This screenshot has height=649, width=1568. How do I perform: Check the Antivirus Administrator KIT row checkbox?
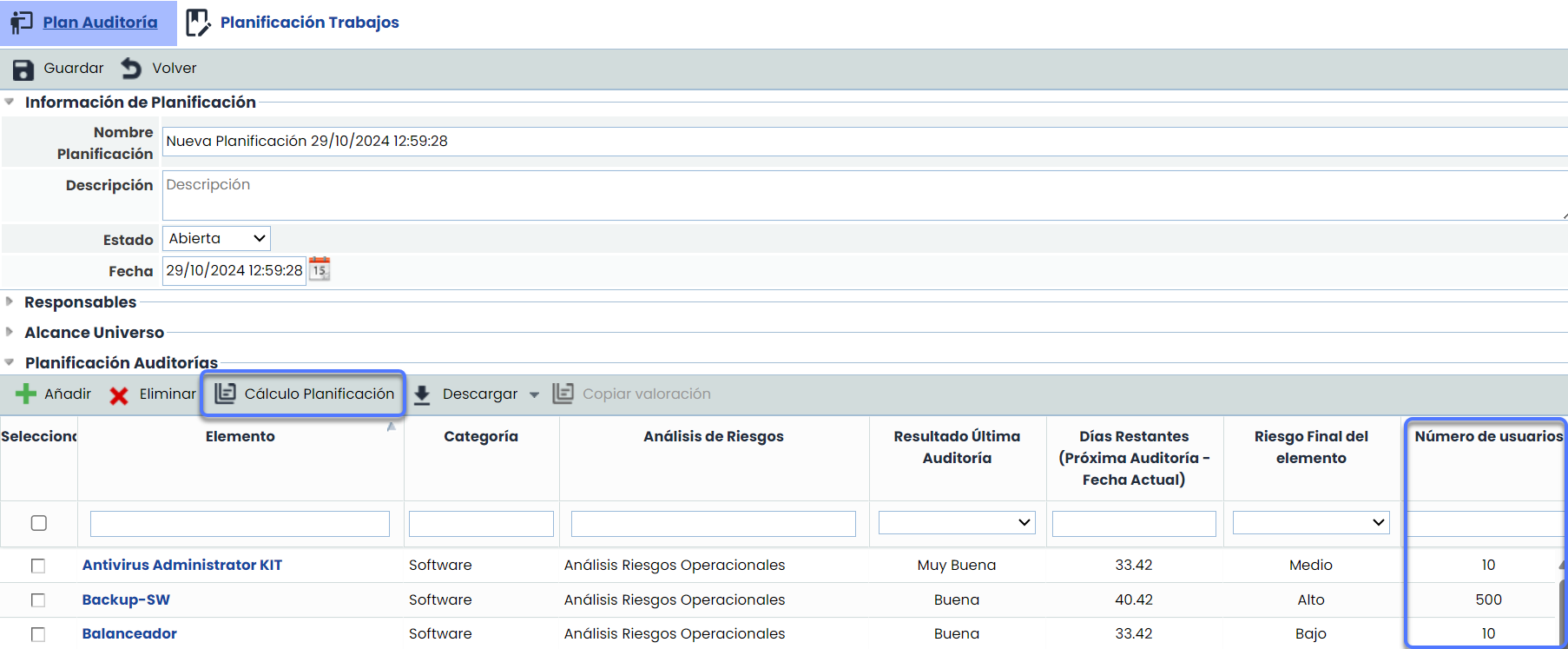(38, 566)
